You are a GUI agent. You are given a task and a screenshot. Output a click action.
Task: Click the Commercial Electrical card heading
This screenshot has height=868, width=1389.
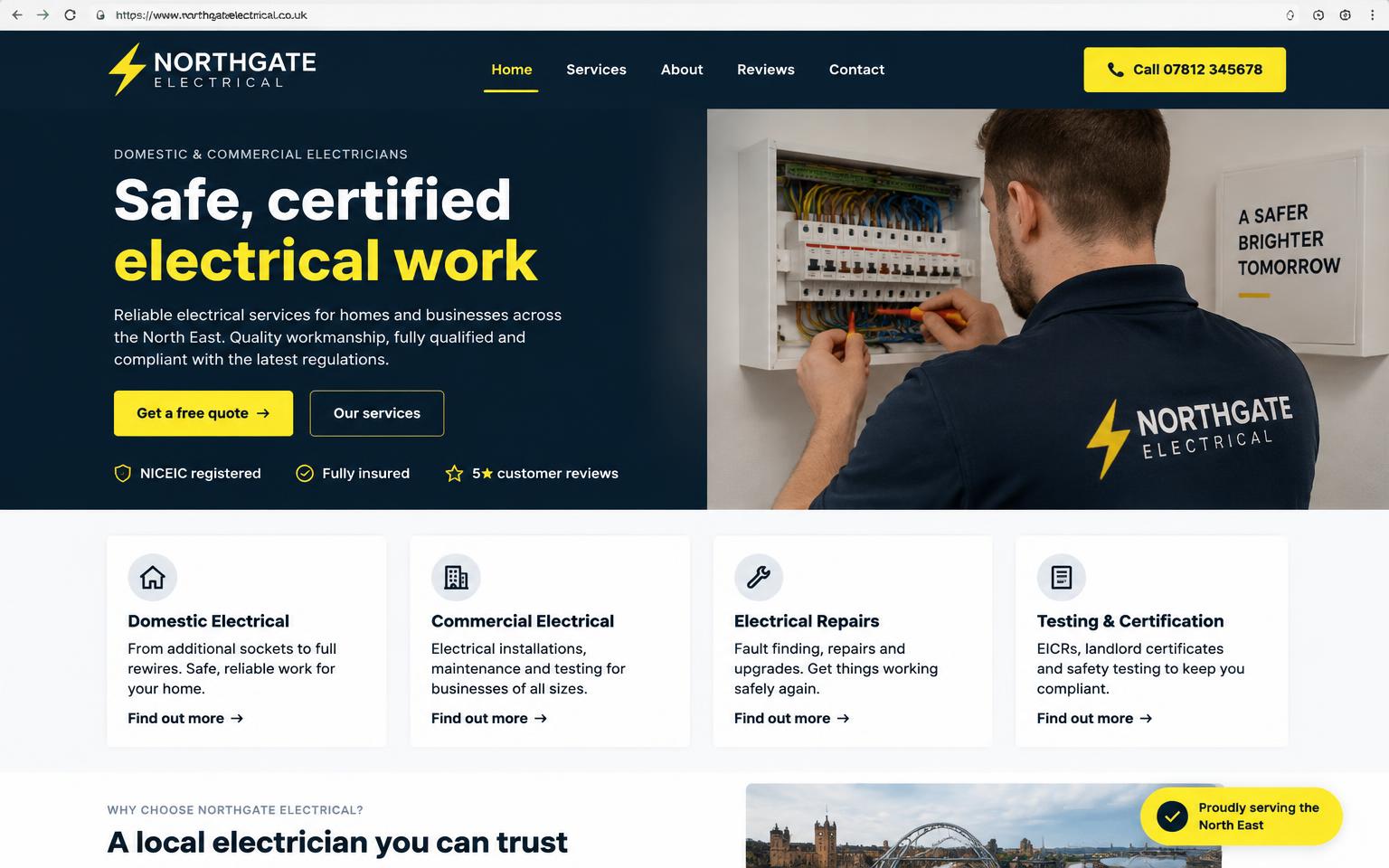[523, 621]
